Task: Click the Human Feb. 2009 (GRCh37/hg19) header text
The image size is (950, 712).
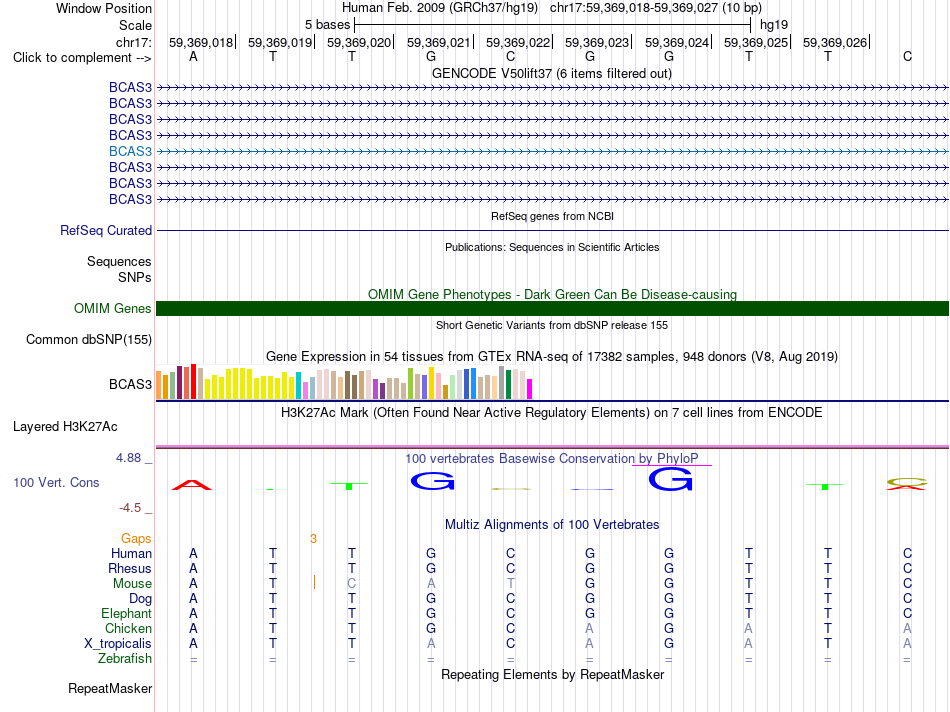Action: (x=439, y=8)
